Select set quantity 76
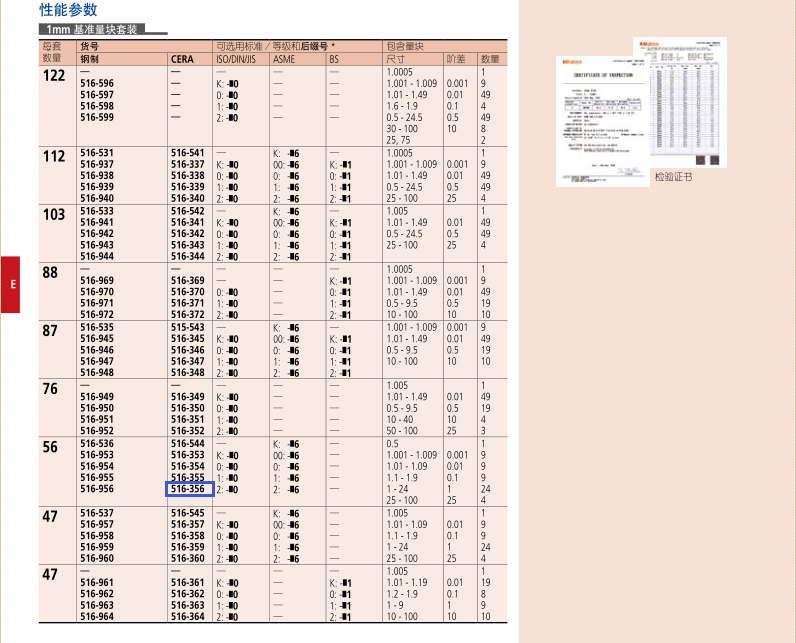Viewport: 796px width, 643px height. [x=50, y=389]
